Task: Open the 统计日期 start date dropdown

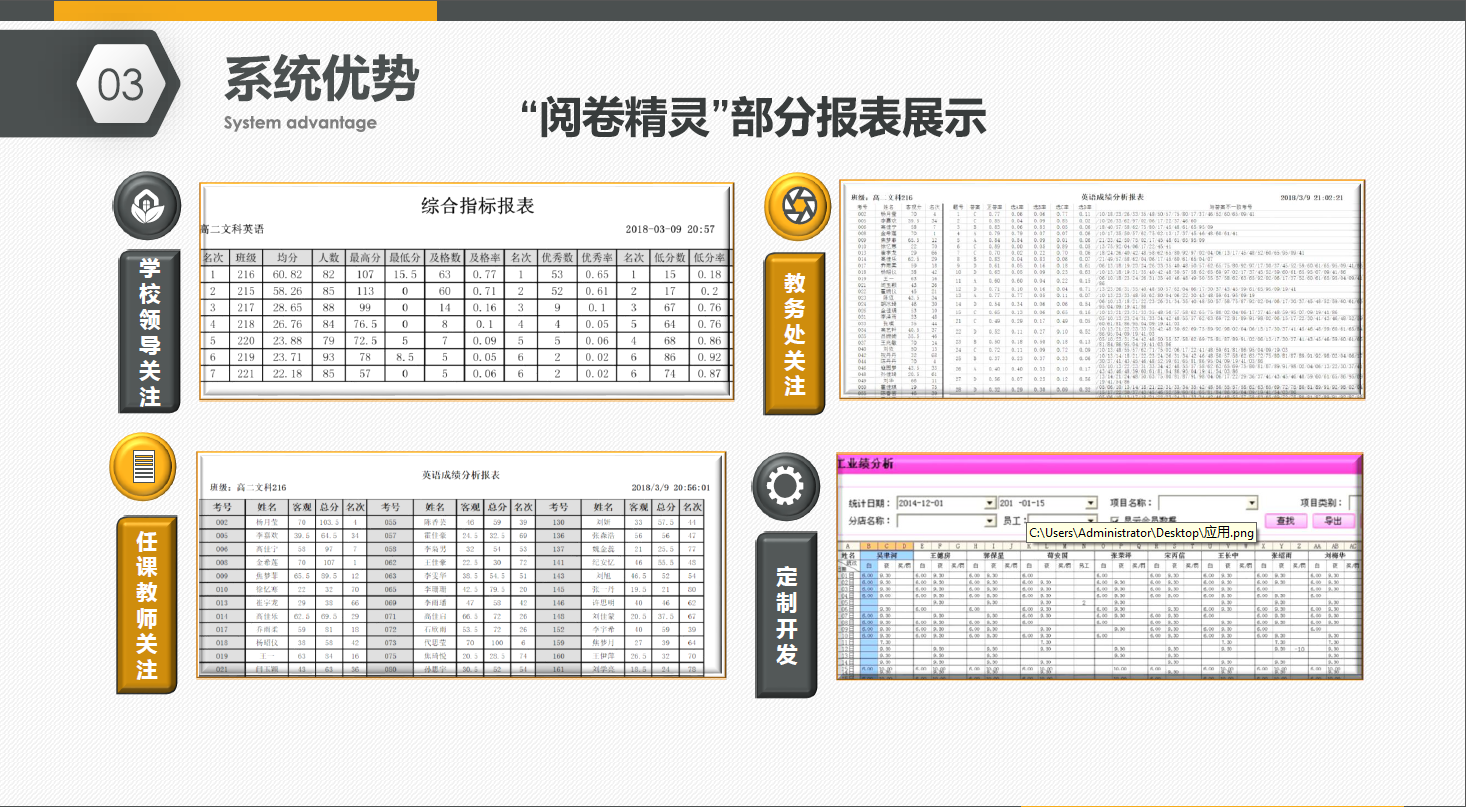Action: click(989, 503)
